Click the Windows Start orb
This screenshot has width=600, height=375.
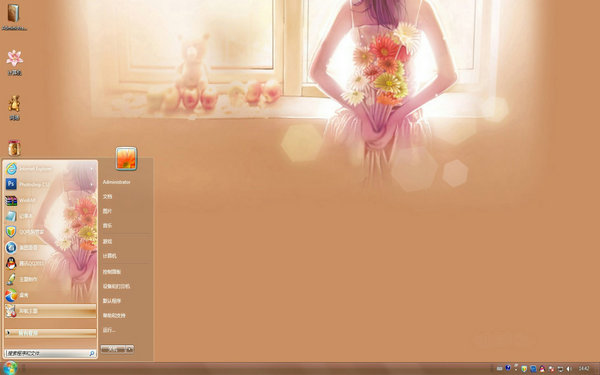pyautogui.click(x=10, y=368)
